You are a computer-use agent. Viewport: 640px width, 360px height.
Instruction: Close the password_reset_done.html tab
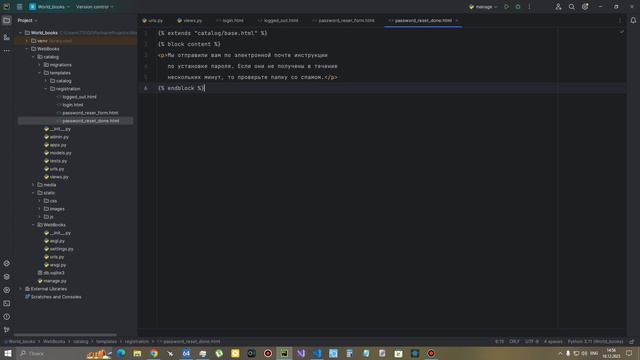click(x=457, y=20)
